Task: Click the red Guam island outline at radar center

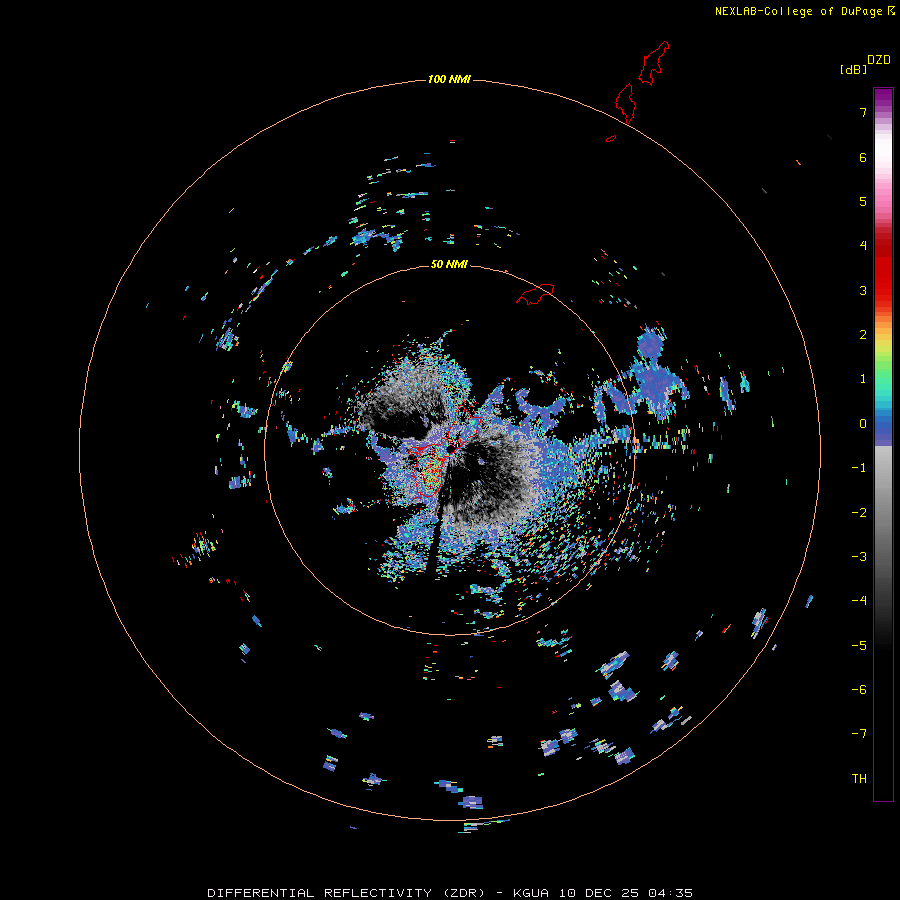Action: pos(443,452)
